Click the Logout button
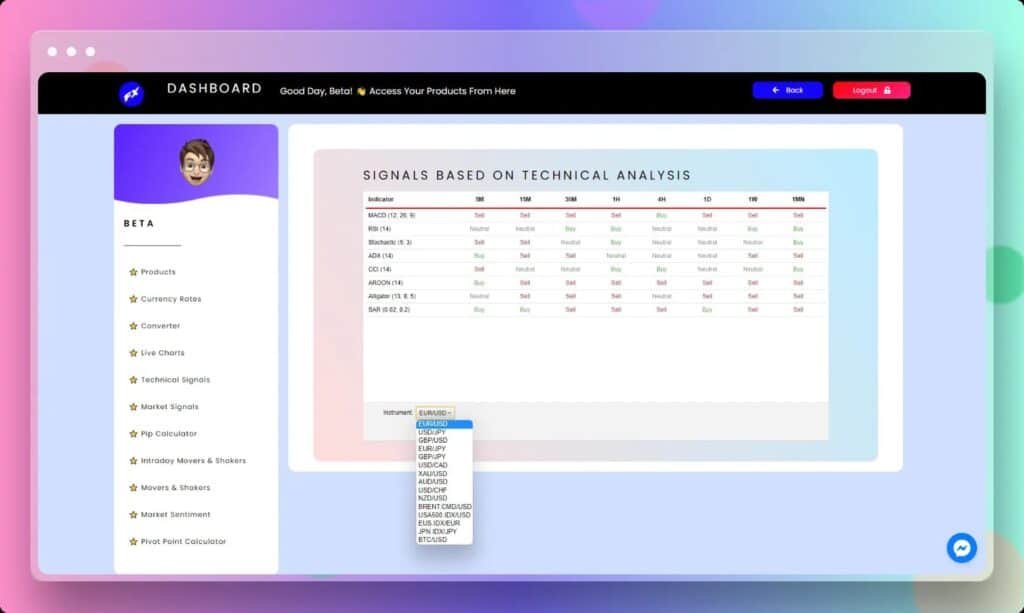 coord(871,90)
